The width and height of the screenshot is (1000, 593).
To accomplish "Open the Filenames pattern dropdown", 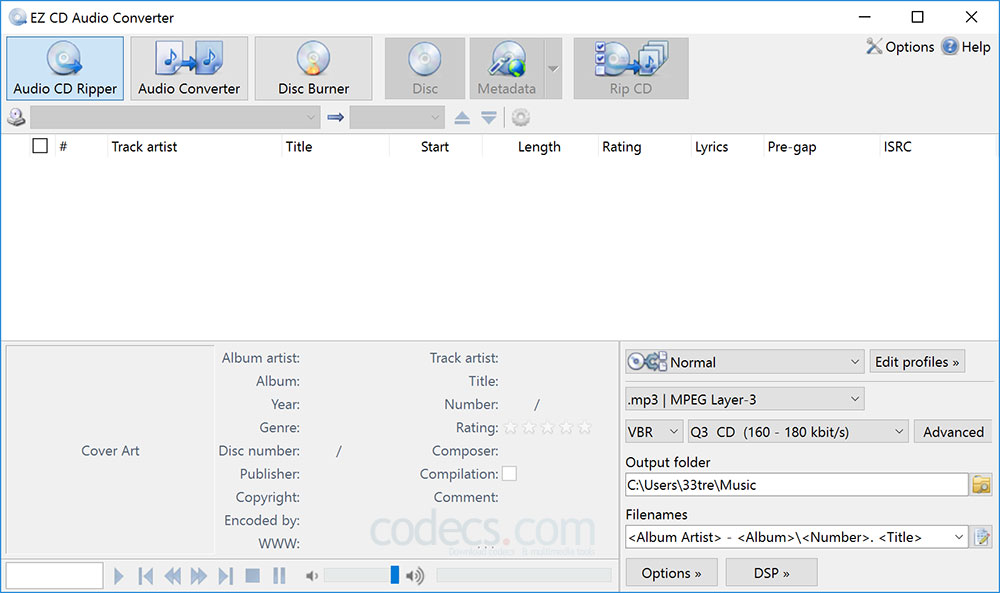I will [797, 537].
